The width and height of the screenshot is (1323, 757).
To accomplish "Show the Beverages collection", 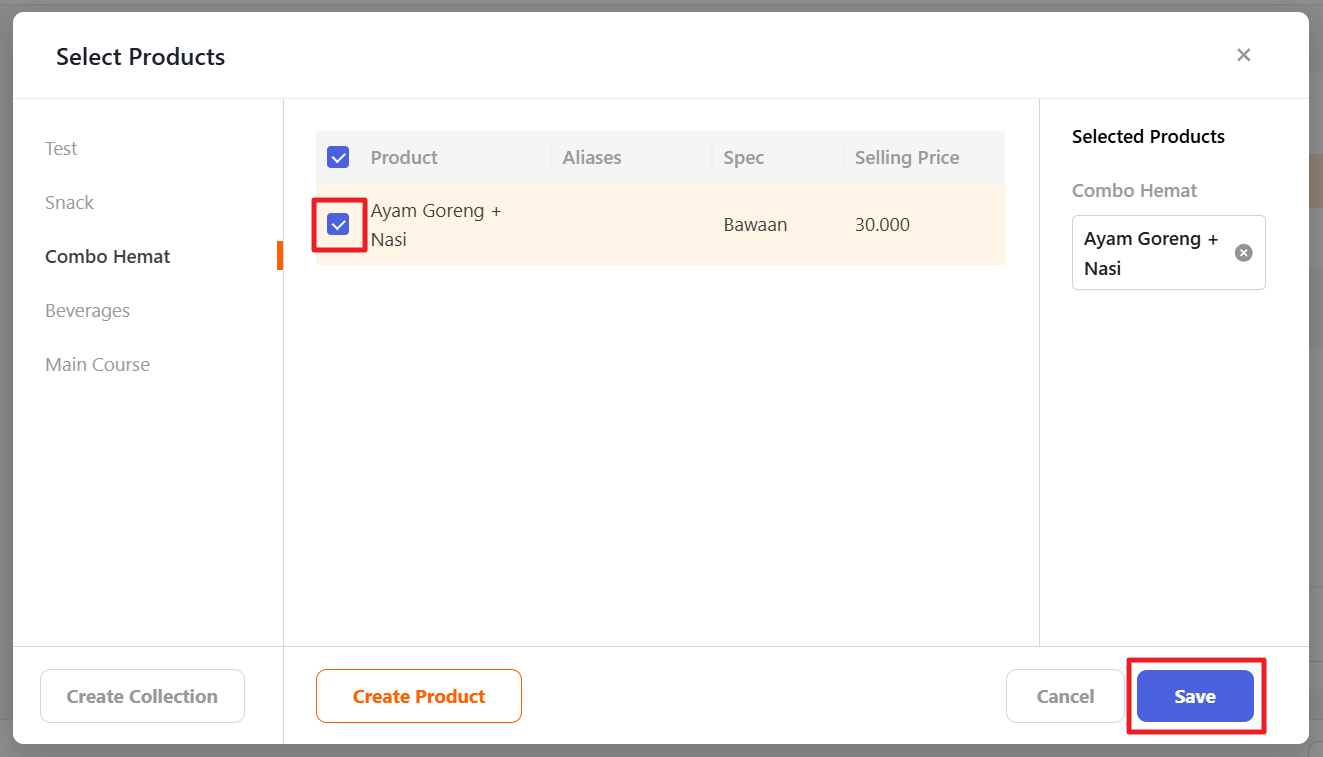I will click(x=87, y=310).
